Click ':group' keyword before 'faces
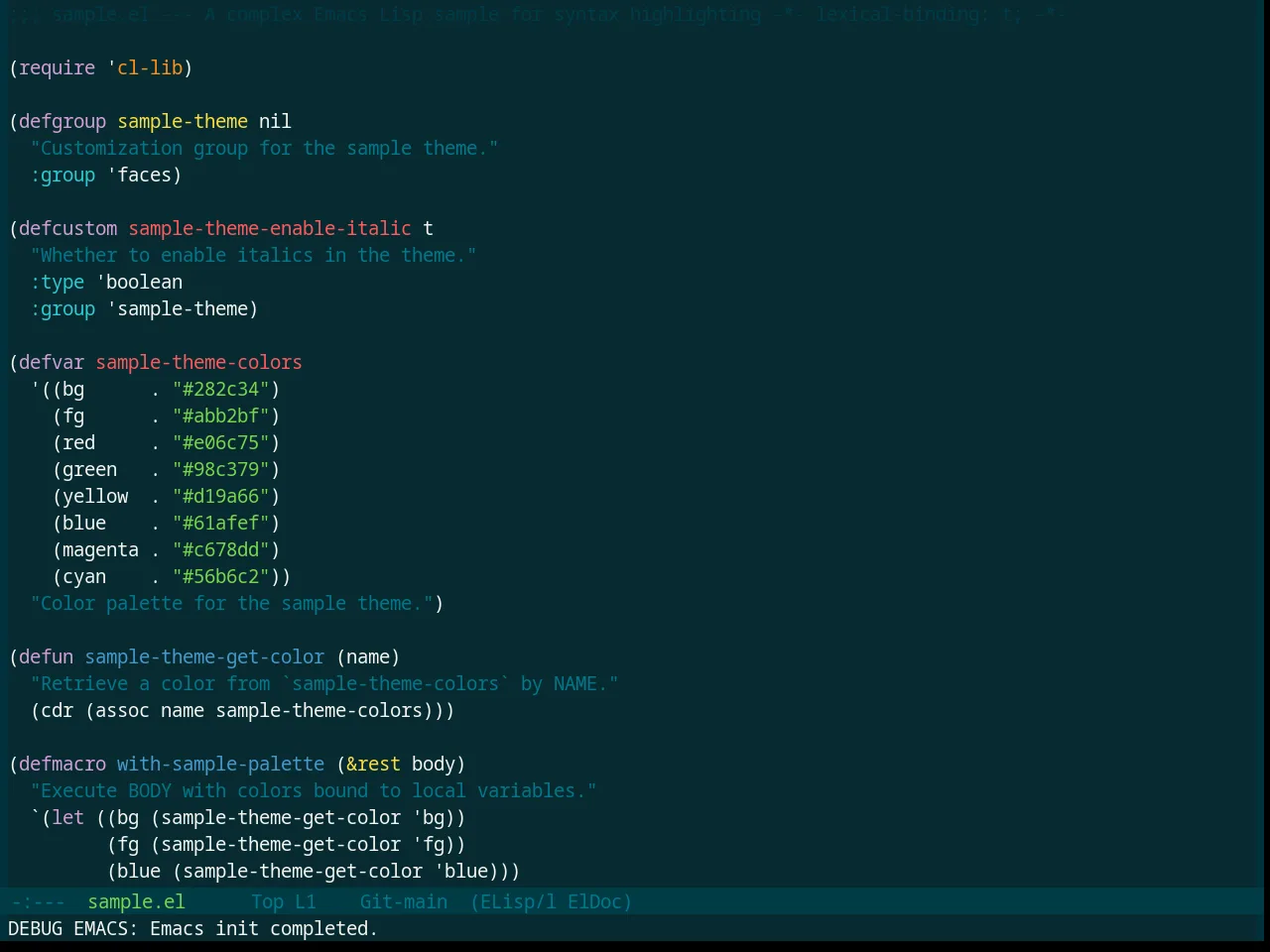Image resolution: width=1270 pixels, height=952 pixels. click(x=63, y=175)
